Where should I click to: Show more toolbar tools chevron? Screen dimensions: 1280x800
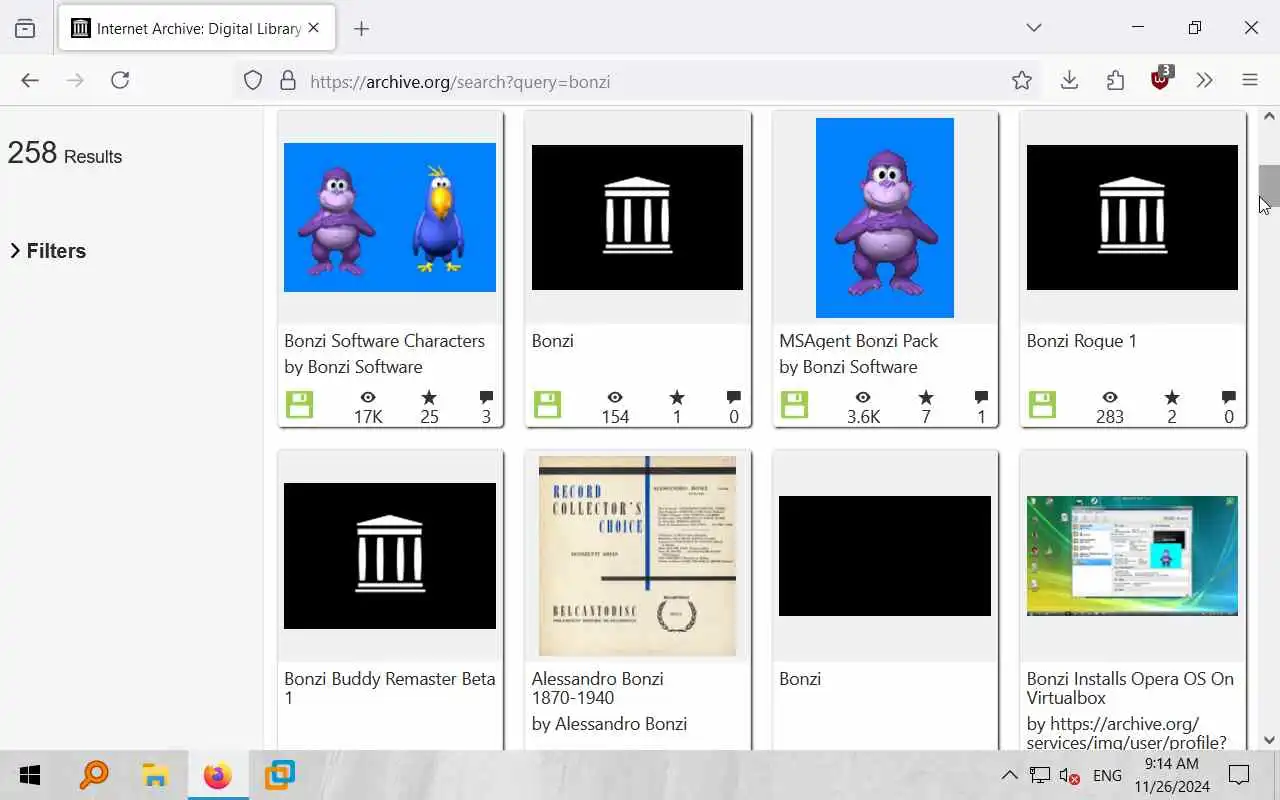tap(1204, 80)
